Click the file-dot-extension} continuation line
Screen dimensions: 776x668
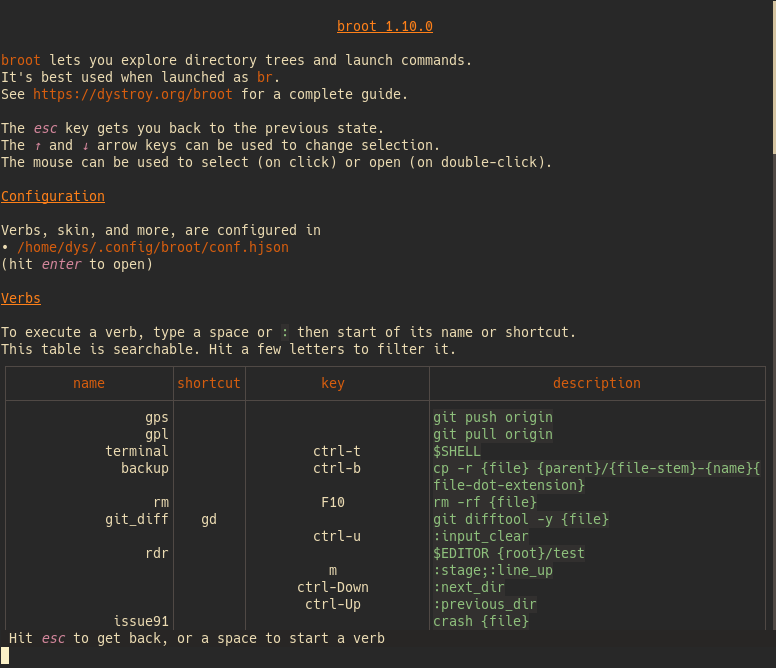[509, 485]
